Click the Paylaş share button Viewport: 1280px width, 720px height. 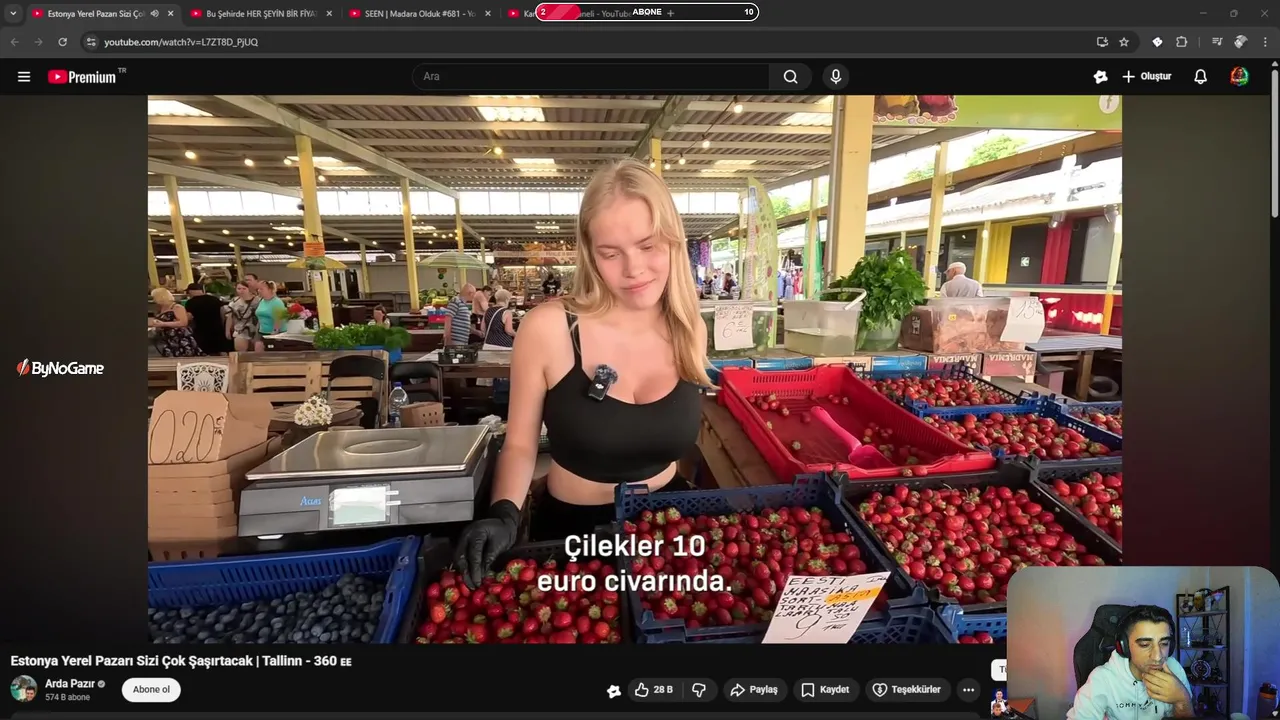(x=754, y=690)
